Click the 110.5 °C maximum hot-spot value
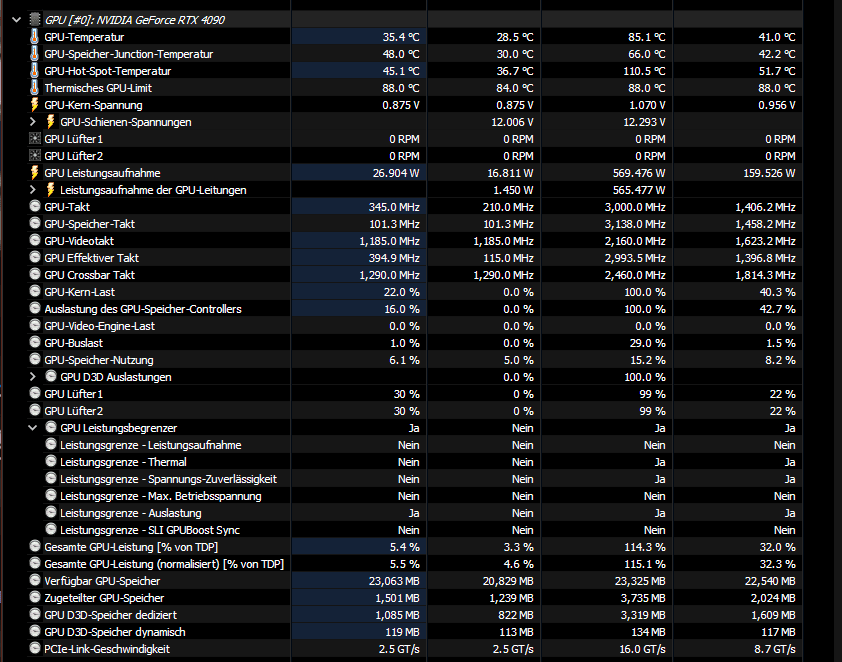The width and height of the screenshot is (842, 662). [643, 71]
